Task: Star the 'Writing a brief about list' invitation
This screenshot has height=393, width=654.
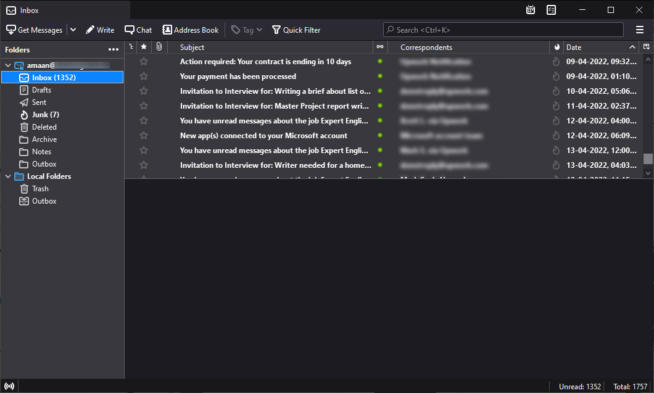Action: (x=144, y=91)
